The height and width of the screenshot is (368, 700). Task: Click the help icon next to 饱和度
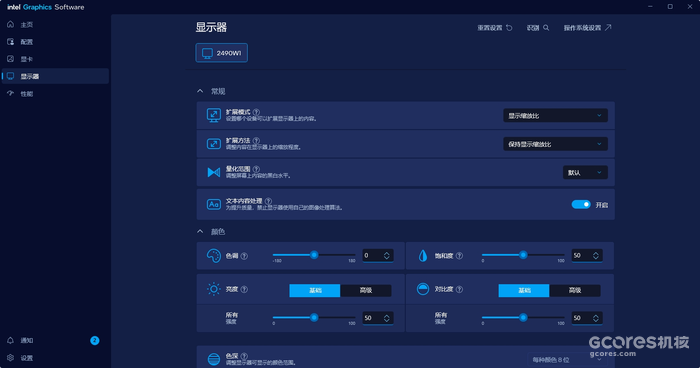(459, 256)
